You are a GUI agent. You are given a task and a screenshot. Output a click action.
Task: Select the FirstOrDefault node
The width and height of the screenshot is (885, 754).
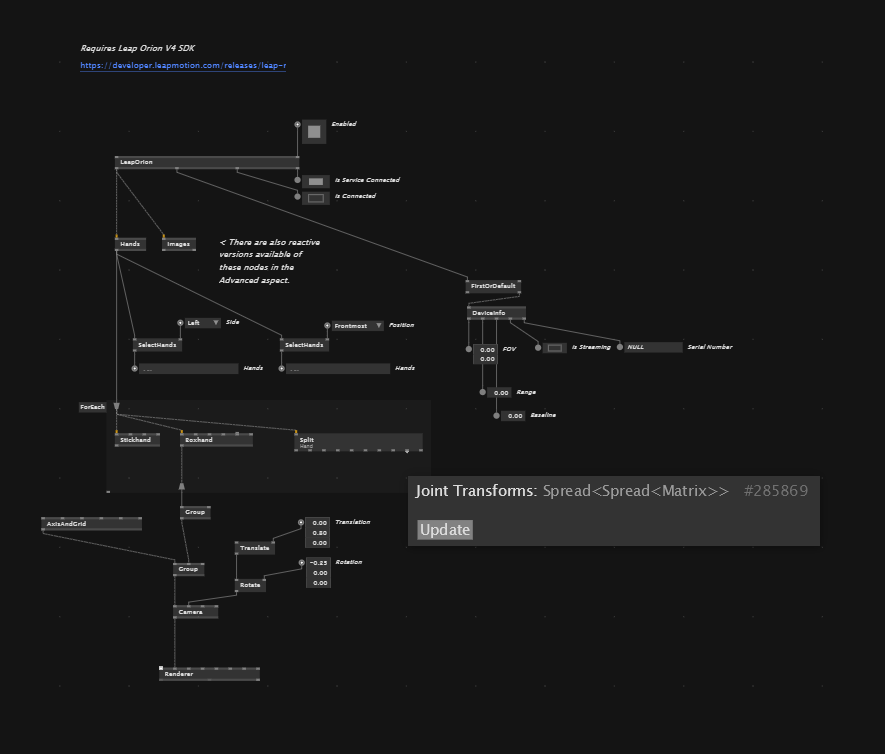coord(493,286)
